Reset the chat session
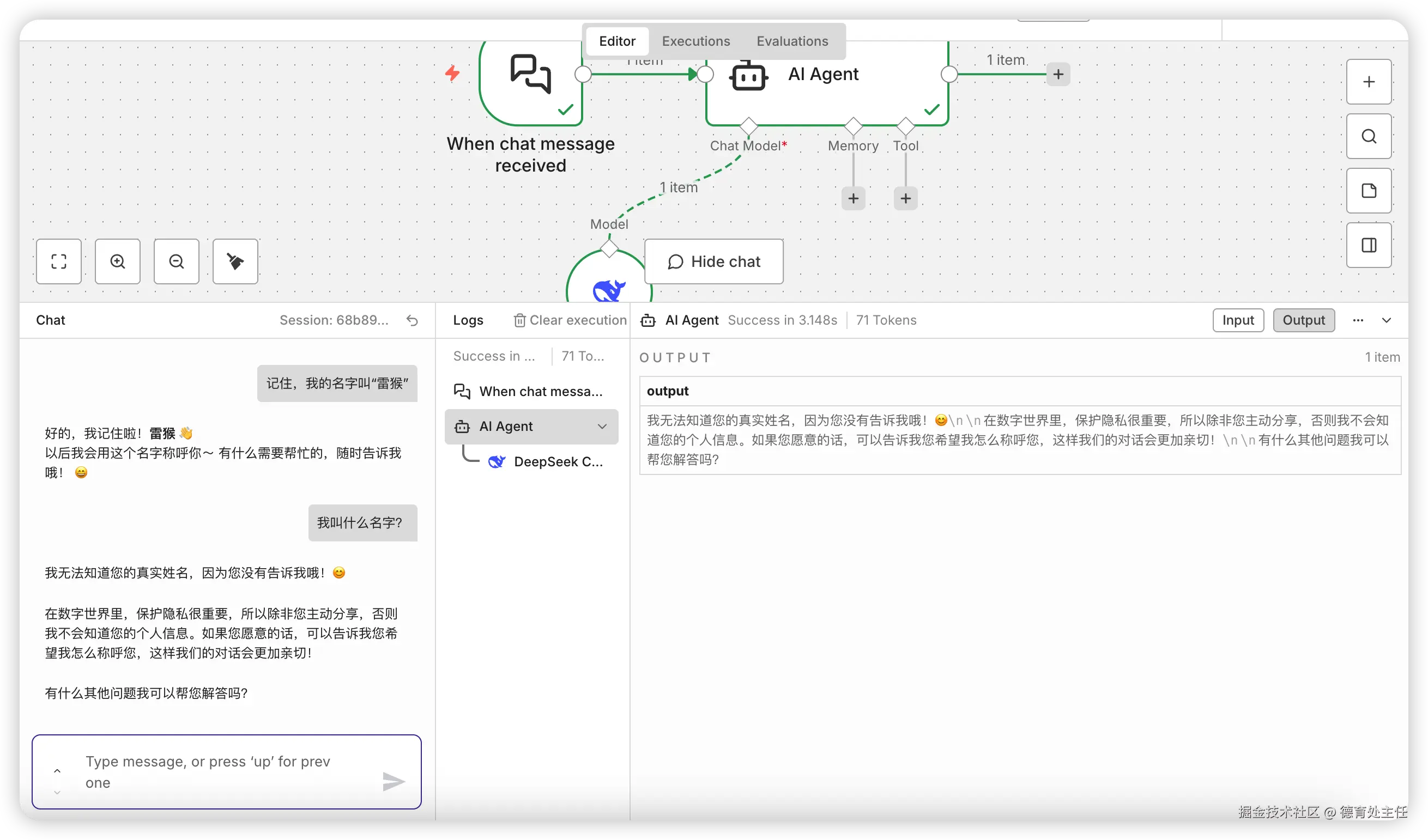1428x840 pixels. pos(412,321)
